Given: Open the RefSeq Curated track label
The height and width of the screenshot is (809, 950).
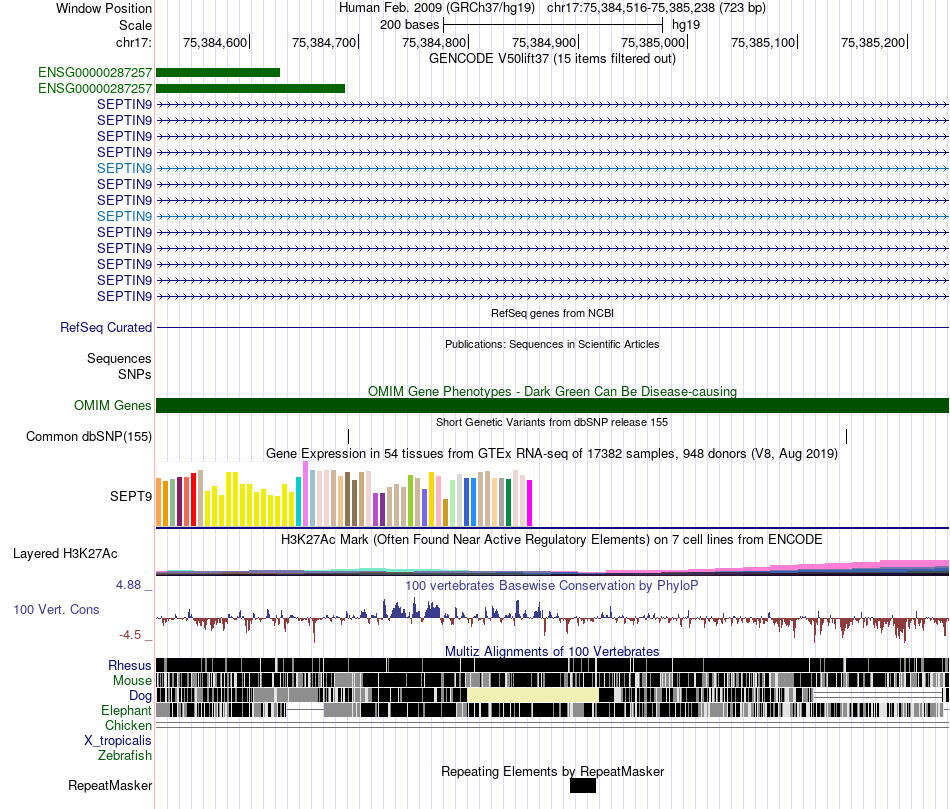Looking at the screenshot, I should point(106,327).
